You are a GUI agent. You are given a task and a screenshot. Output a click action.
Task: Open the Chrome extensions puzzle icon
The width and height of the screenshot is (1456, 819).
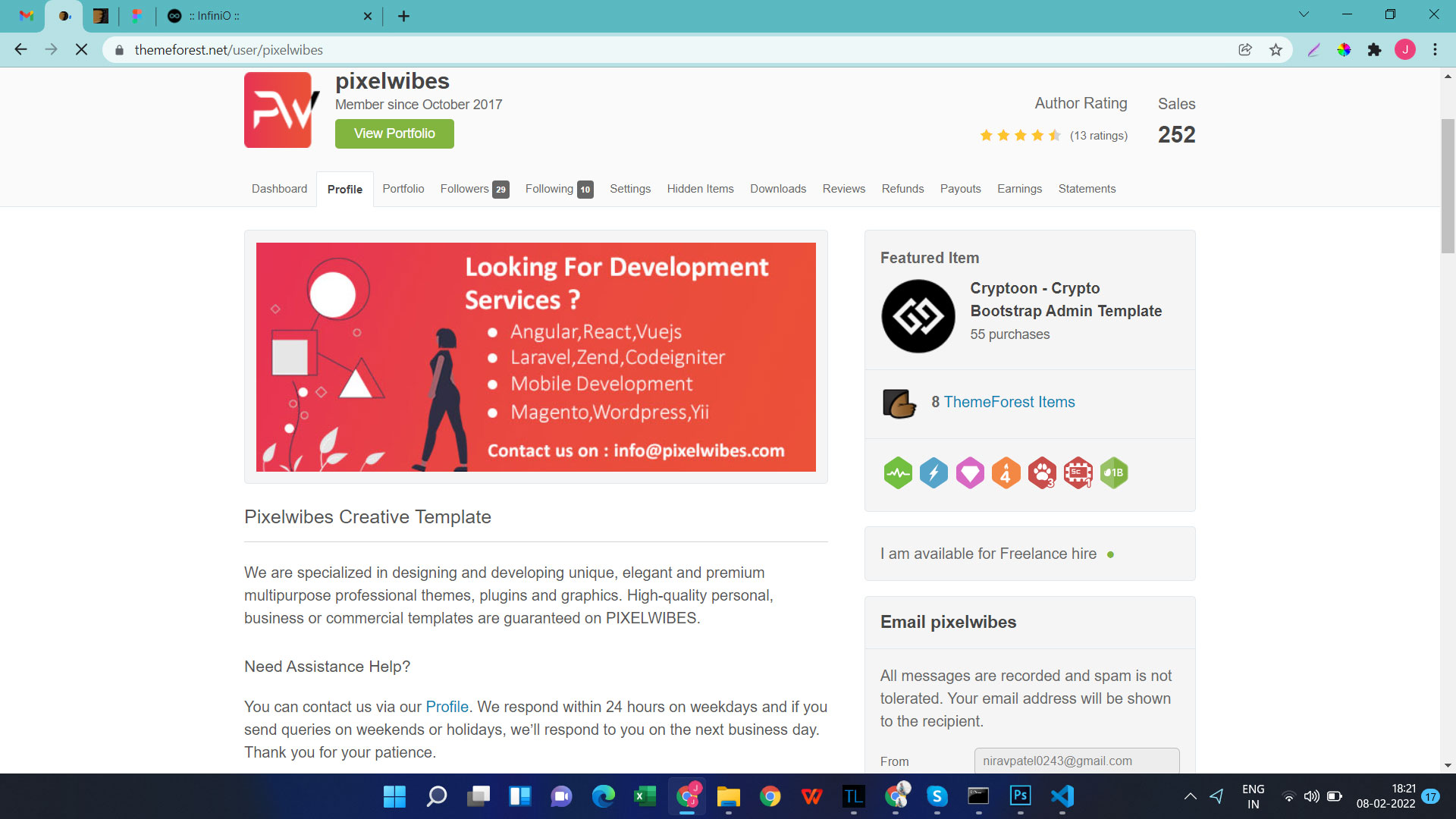[x=1374, y=50]
